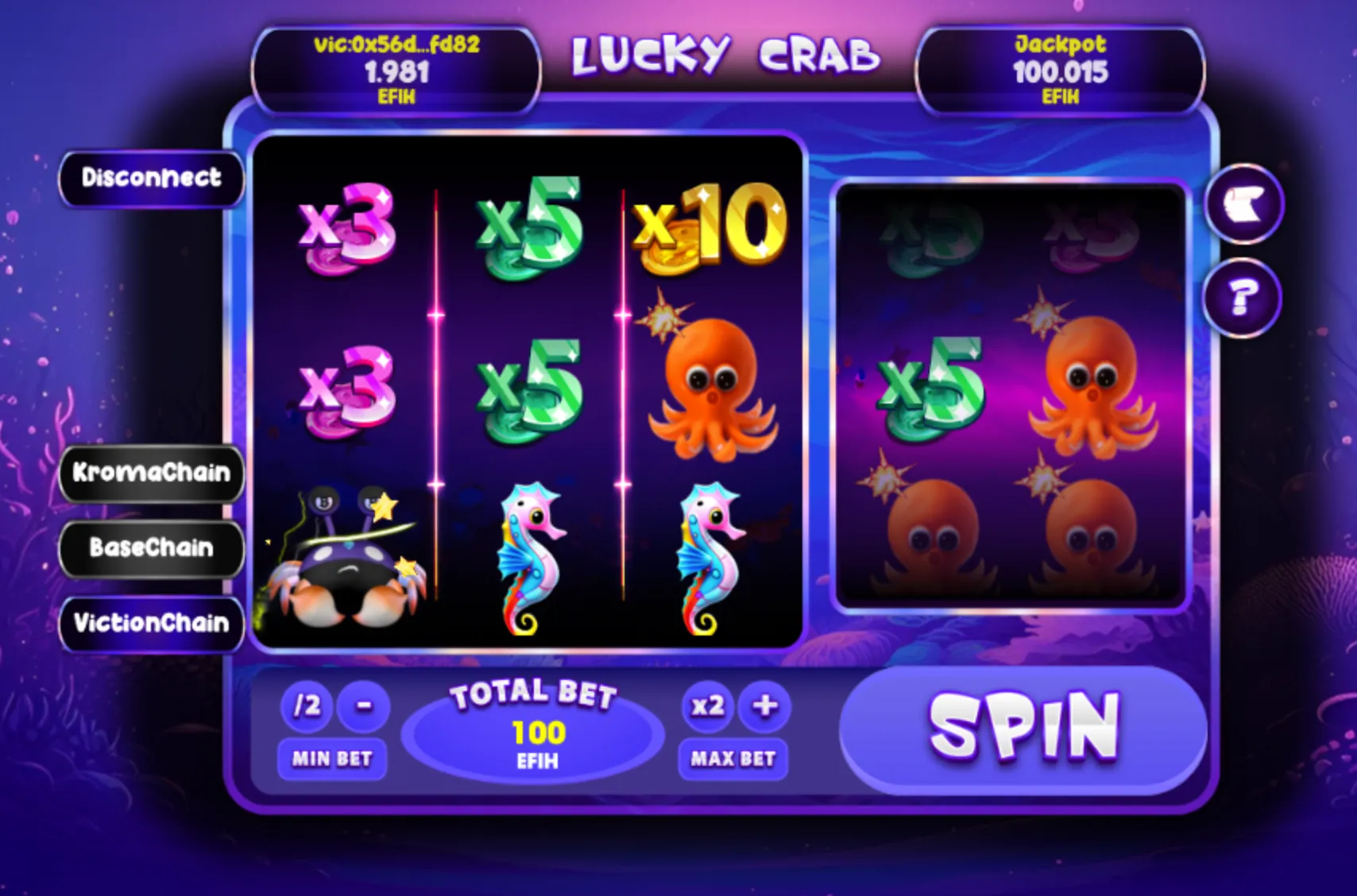Double the bet with x2 button
Viewport: 1357px width, 896px height.
click(707, 705)
